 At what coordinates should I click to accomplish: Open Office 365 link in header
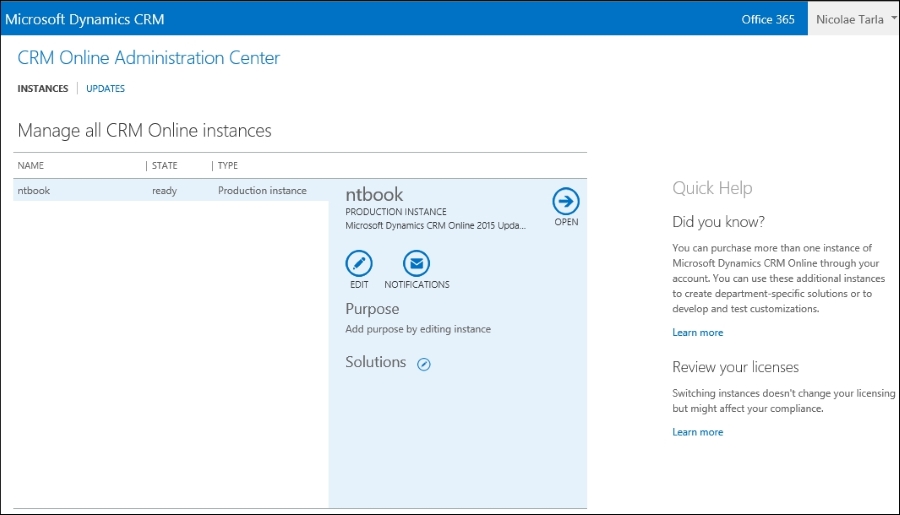768,20
